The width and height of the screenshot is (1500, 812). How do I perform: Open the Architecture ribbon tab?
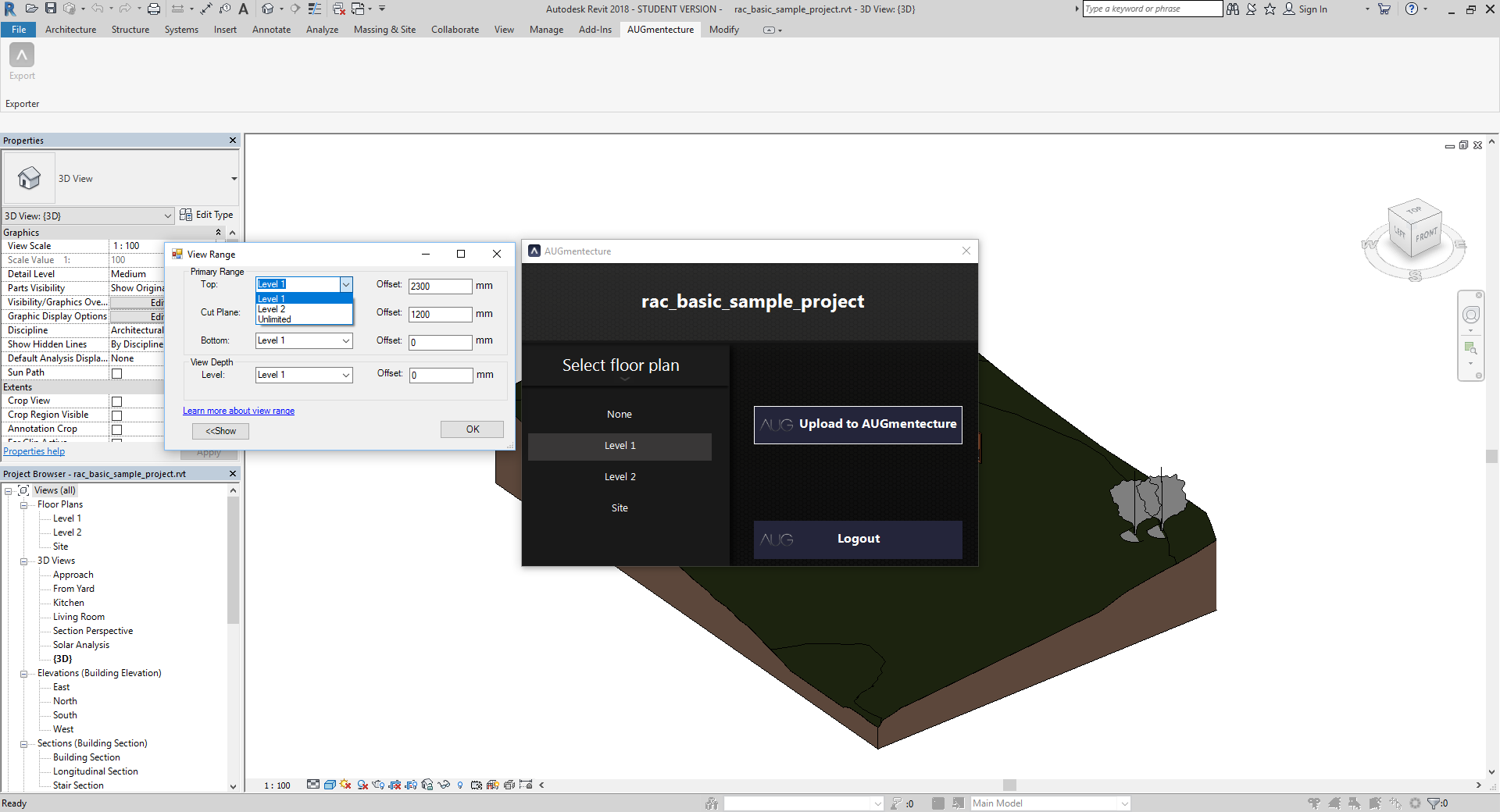[x=71, y=30]
